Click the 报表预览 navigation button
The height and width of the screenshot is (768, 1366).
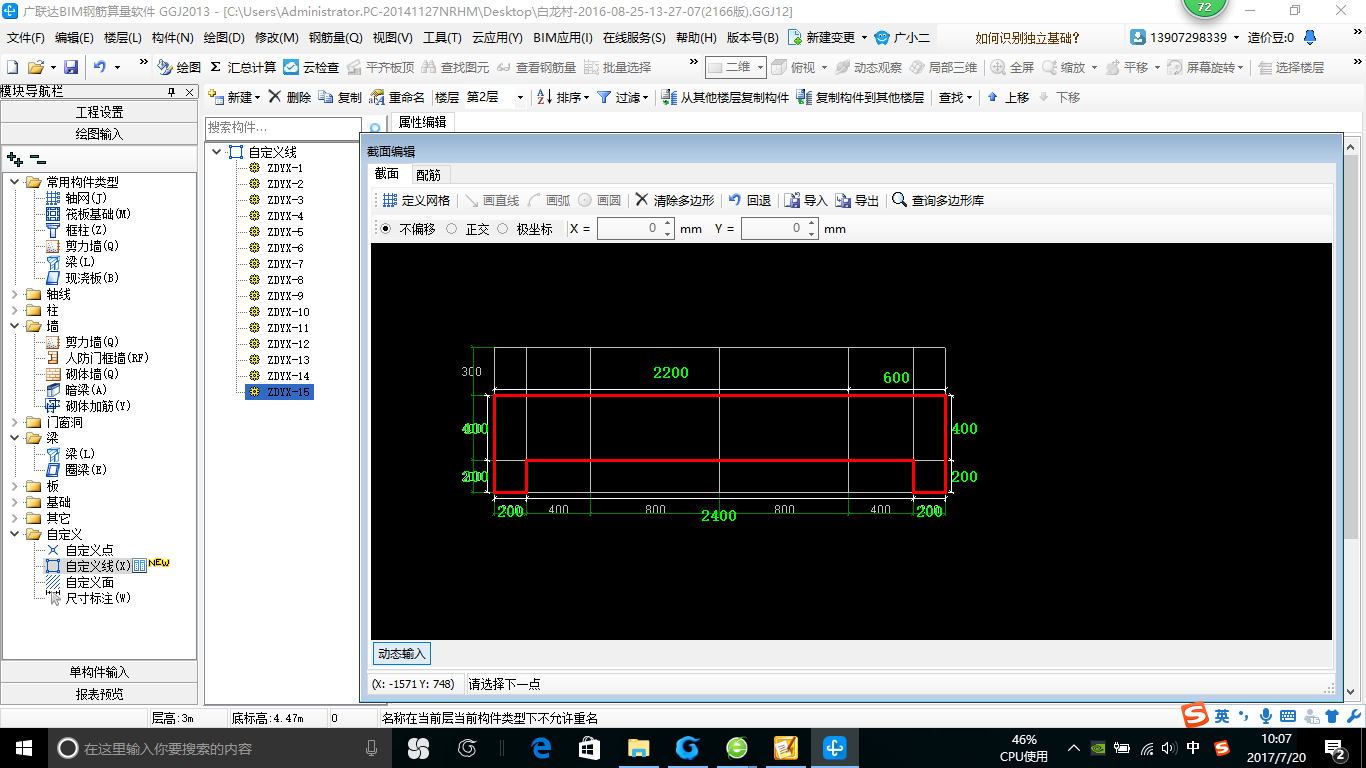99,694
